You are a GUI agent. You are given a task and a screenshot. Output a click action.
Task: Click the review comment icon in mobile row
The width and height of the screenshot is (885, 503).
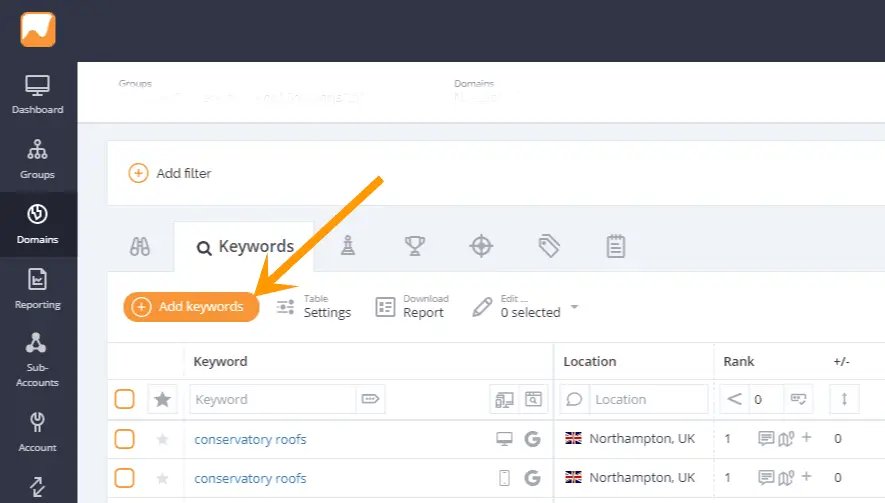pos(766,477)
